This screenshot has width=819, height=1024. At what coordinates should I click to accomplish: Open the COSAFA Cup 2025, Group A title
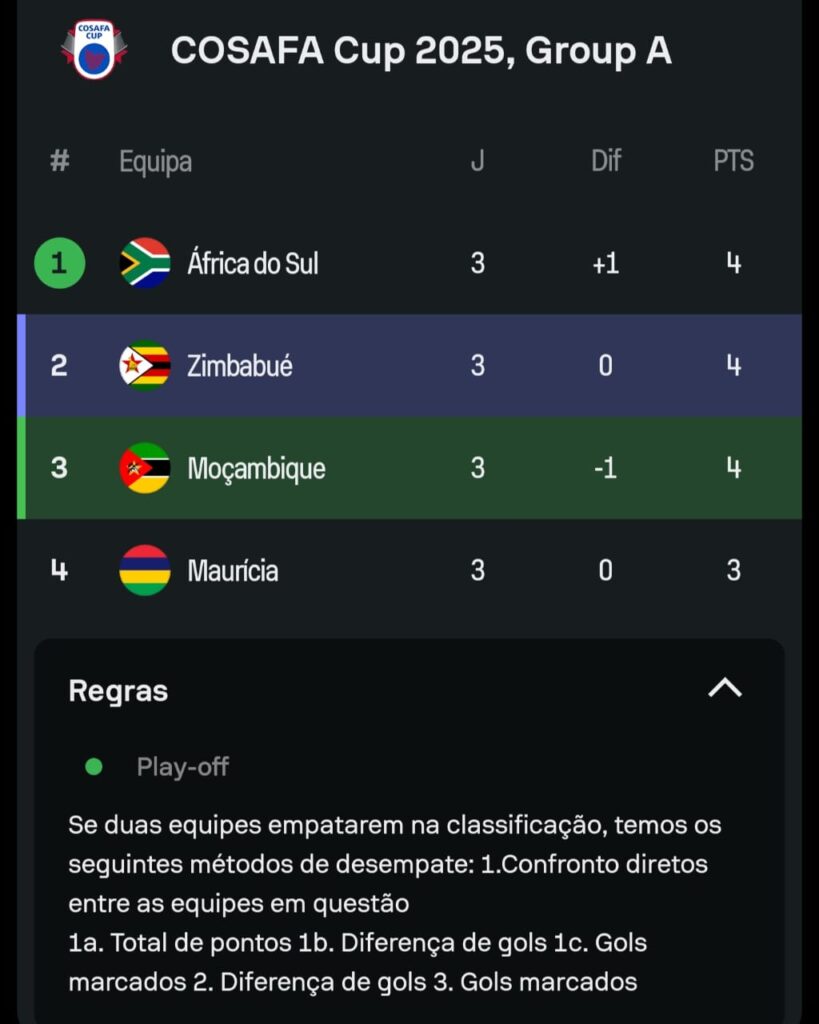(x=421, y=51)
